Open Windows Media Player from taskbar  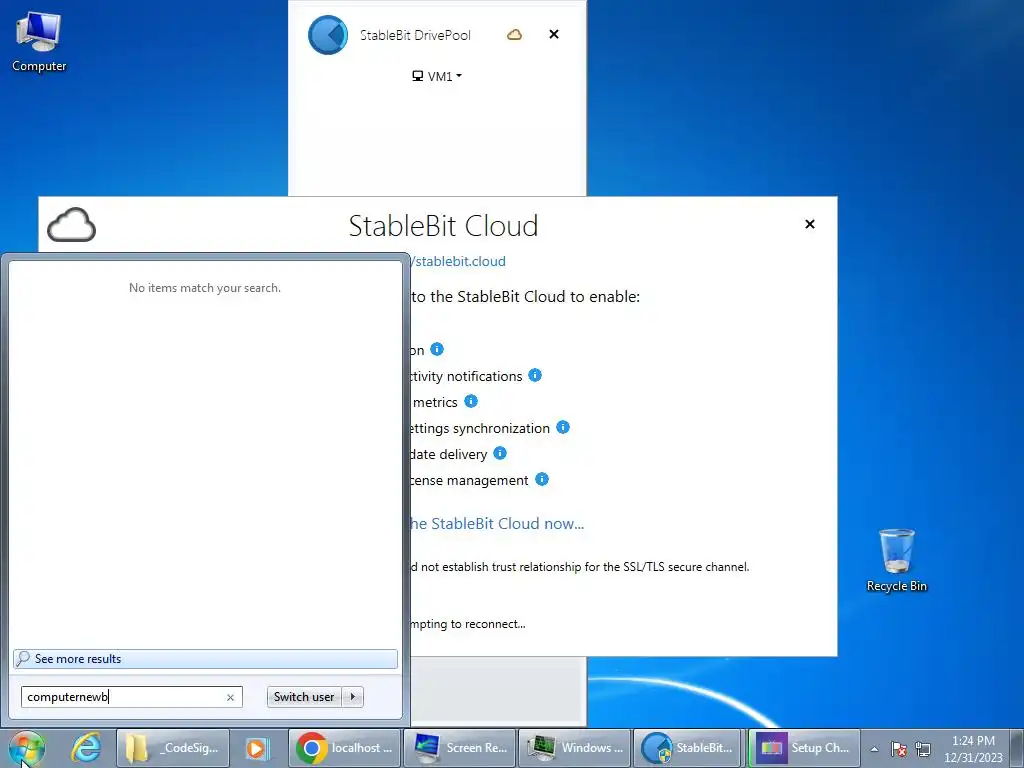(x=256, y=748)
